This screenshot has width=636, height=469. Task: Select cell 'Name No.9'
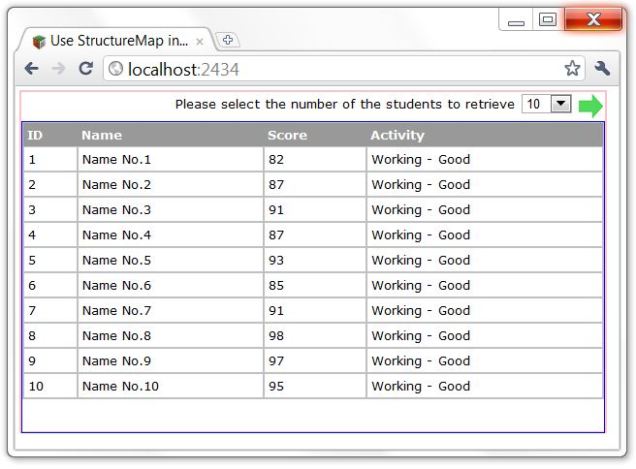tap(170, 361)
